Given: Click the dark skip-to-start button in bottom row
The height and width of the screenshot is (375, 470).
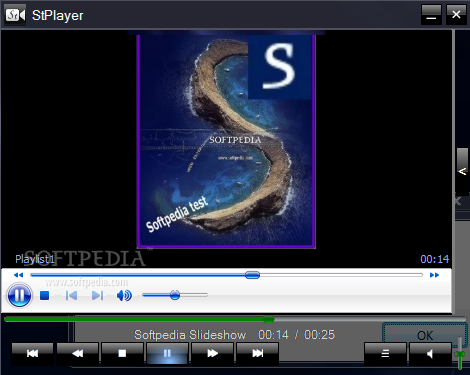Looking at the screenshot, I should click(x=32, y=353).
